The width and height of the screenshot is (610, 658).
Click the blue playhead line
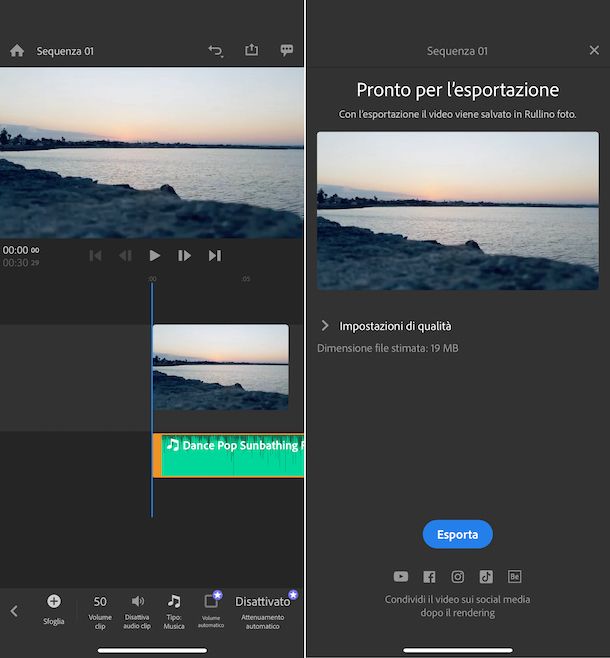point(152,399)
